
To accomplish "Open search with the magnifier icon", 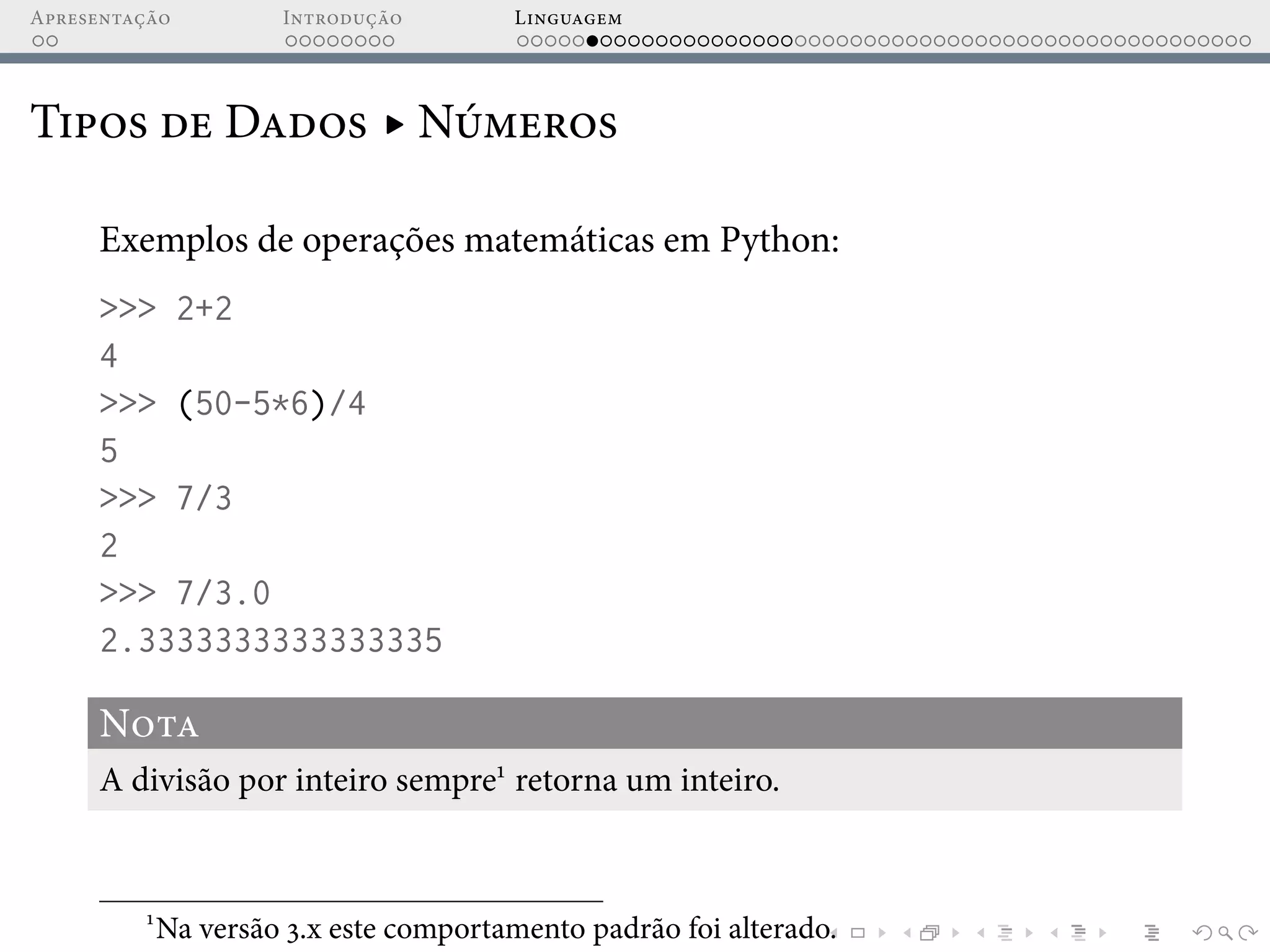I will click(1225, 932).
